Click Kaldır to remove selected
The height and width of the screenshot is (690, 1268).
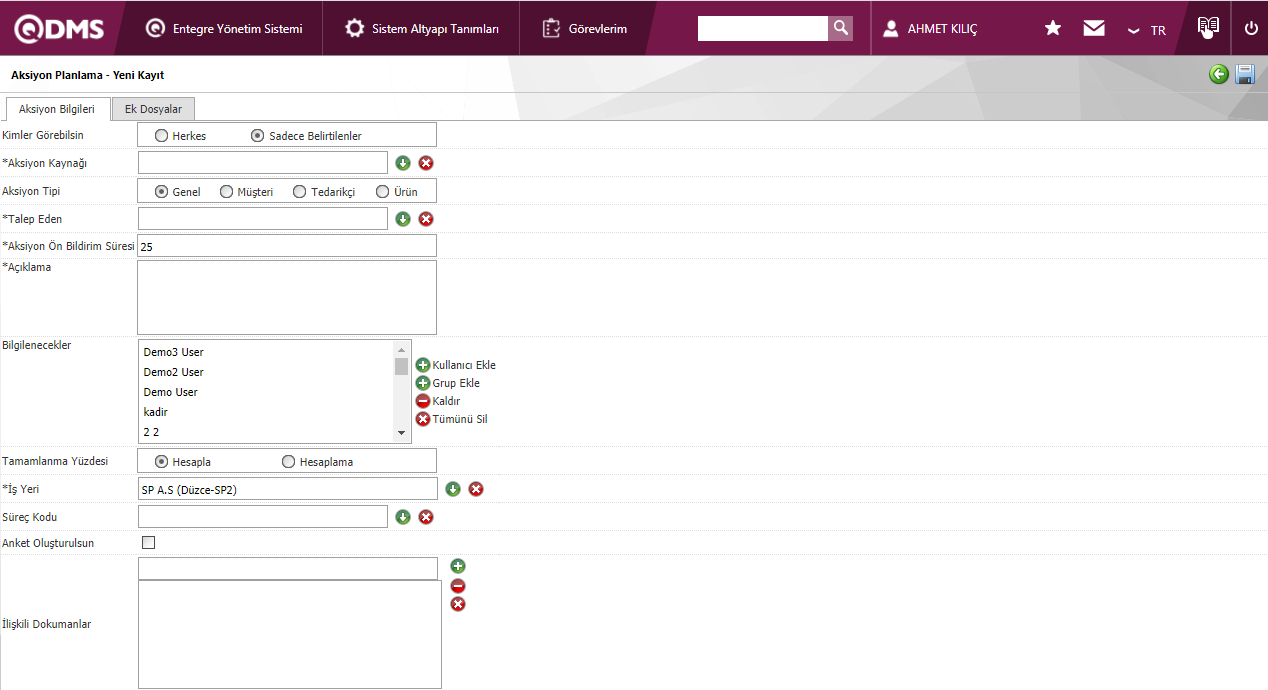coord(438,401)
